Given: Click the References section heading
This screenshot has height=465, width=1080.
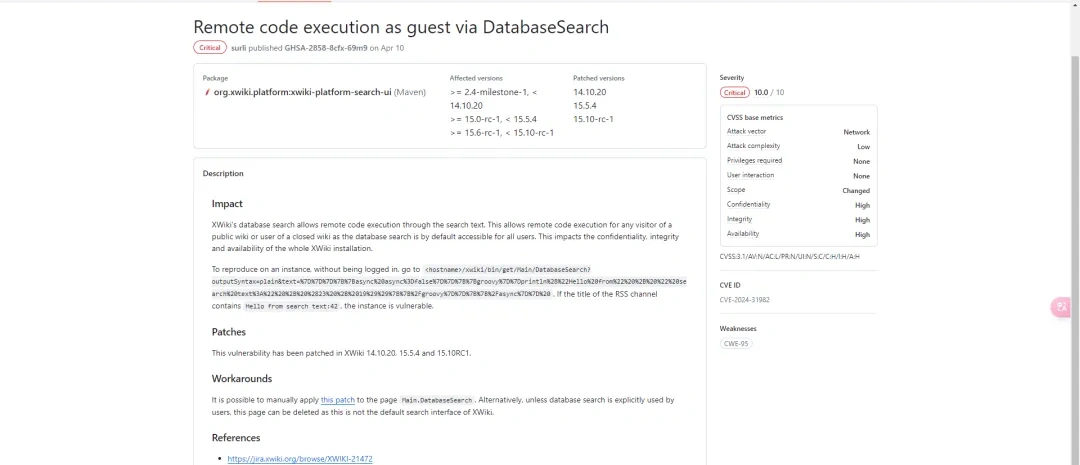Looking at the screenshot, I should pyautogui.click(x=236, y=438).
